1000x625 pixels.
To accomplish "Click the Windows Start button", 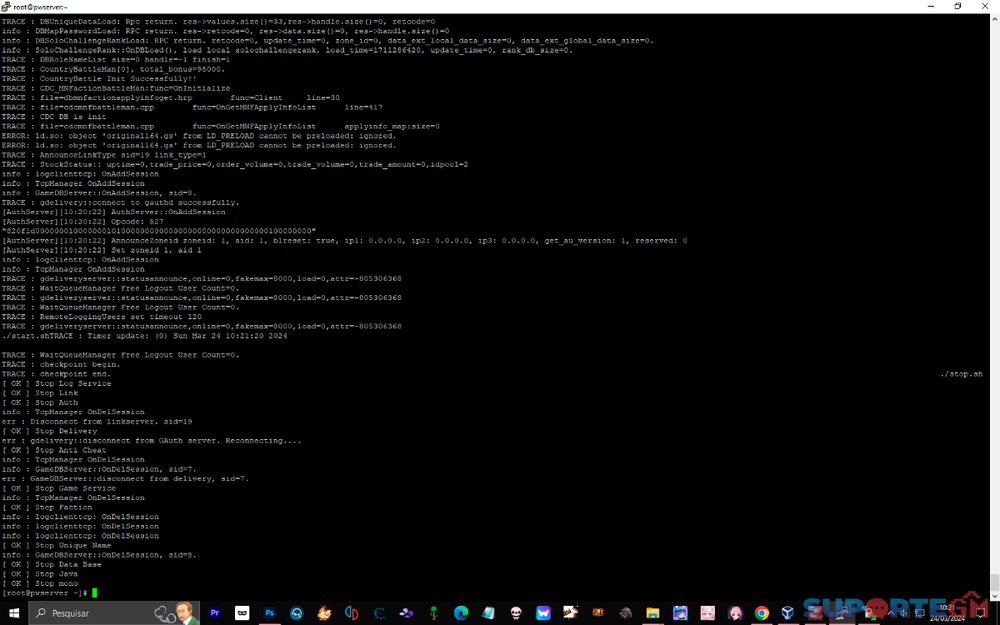I will tap(14, 613).
